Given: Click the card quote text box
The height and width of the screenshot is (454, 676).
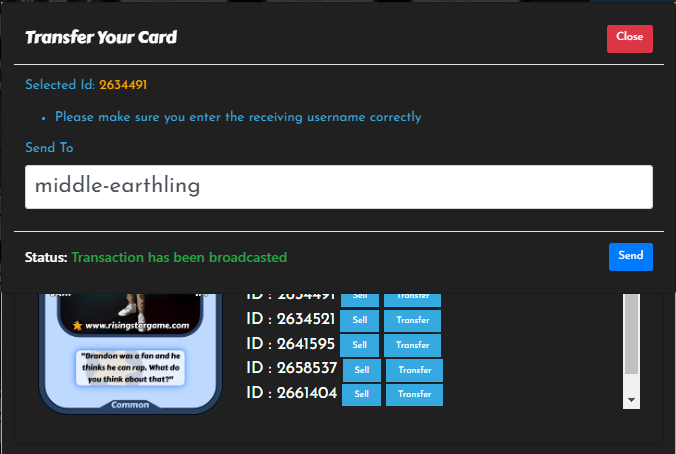Looking at the screenshot, I should [x=130, y=368].
